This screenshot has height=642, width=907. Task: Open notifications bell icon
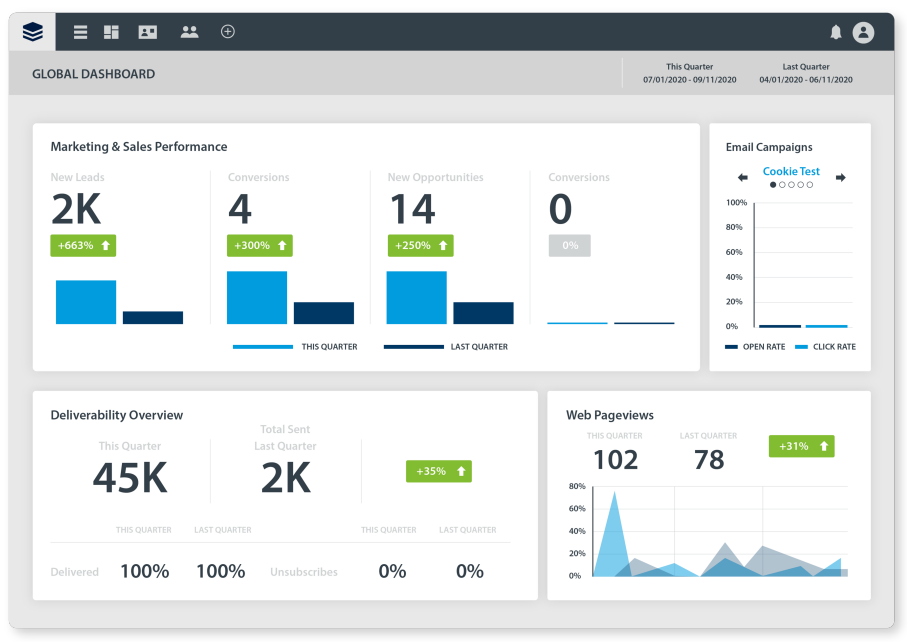click(x=836, y=32)
